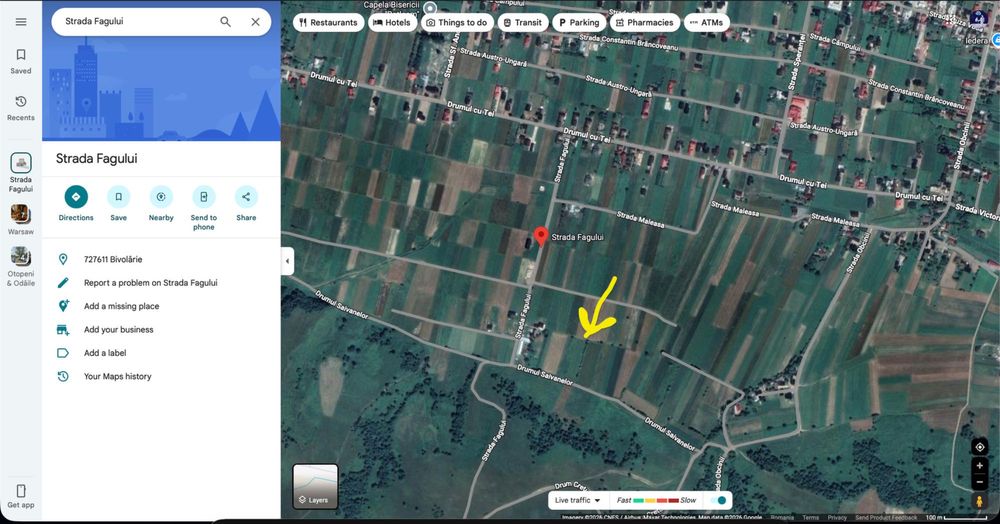
Task: Open Saved places in sidebar
Action: (x=21, y=61)
